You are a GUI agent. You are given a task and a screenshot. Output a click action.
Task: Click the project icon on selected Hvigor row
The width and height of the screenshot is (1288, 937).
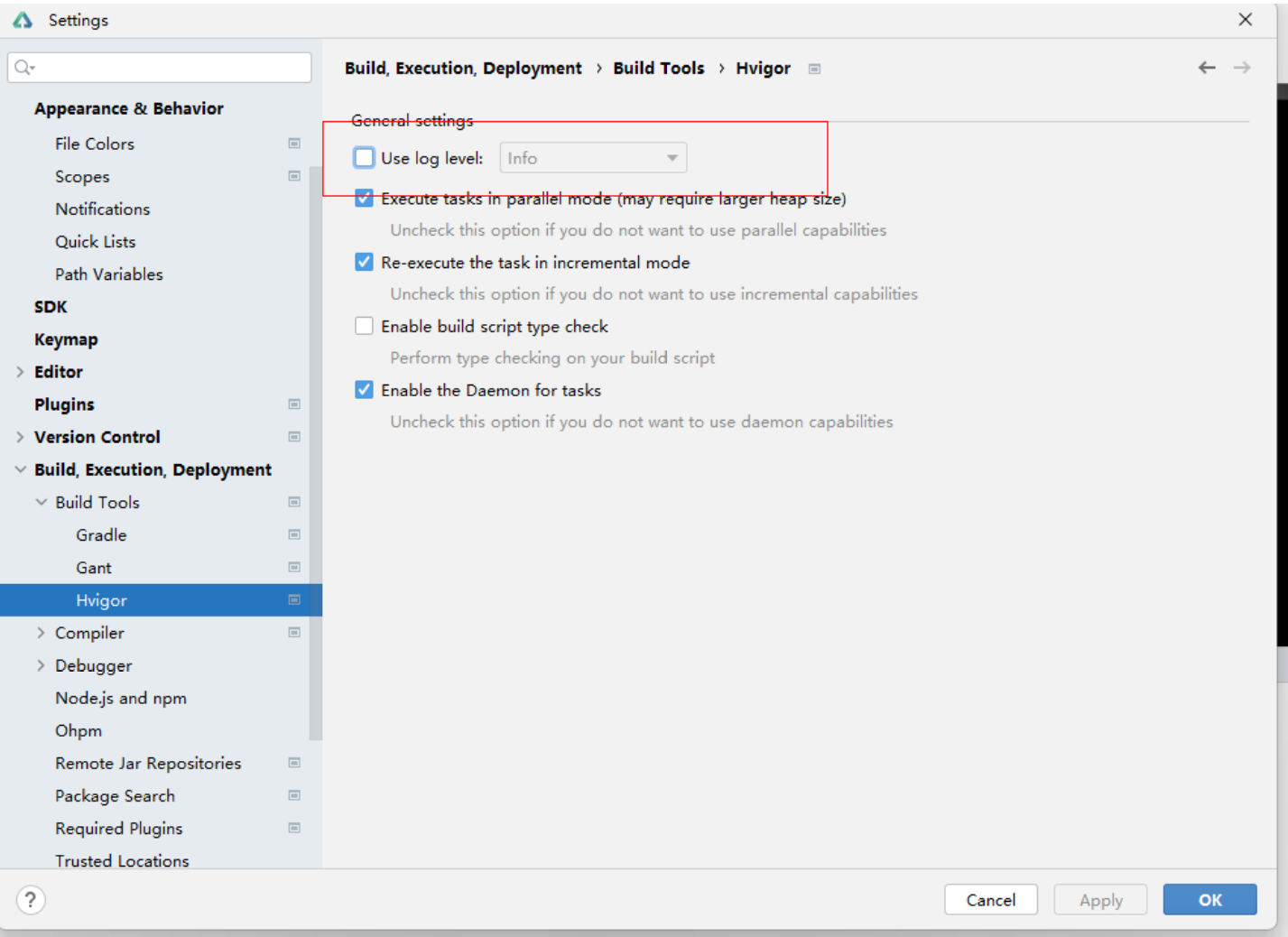point(294,600)
